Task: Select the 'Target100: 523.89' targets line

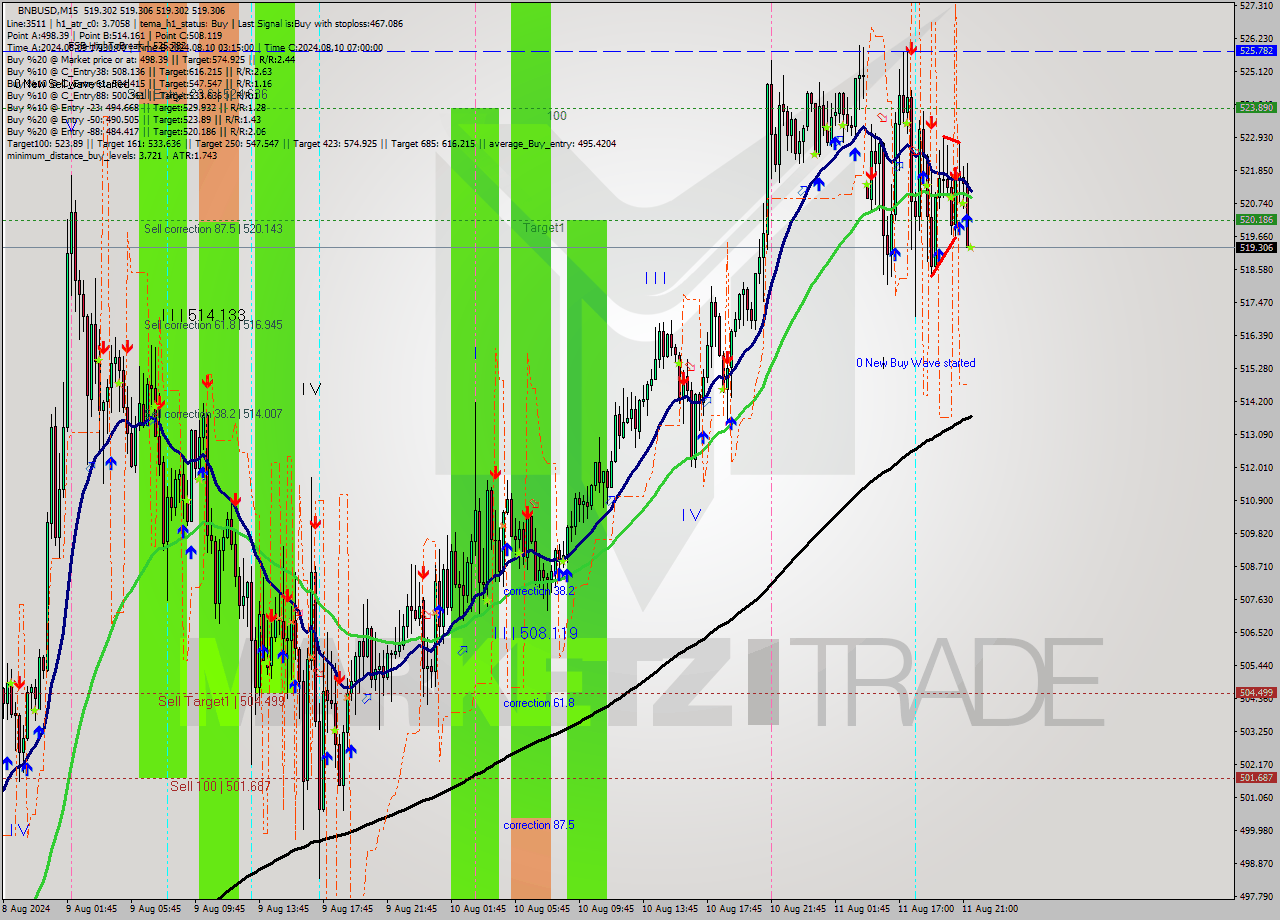Action: pos(311,143)
